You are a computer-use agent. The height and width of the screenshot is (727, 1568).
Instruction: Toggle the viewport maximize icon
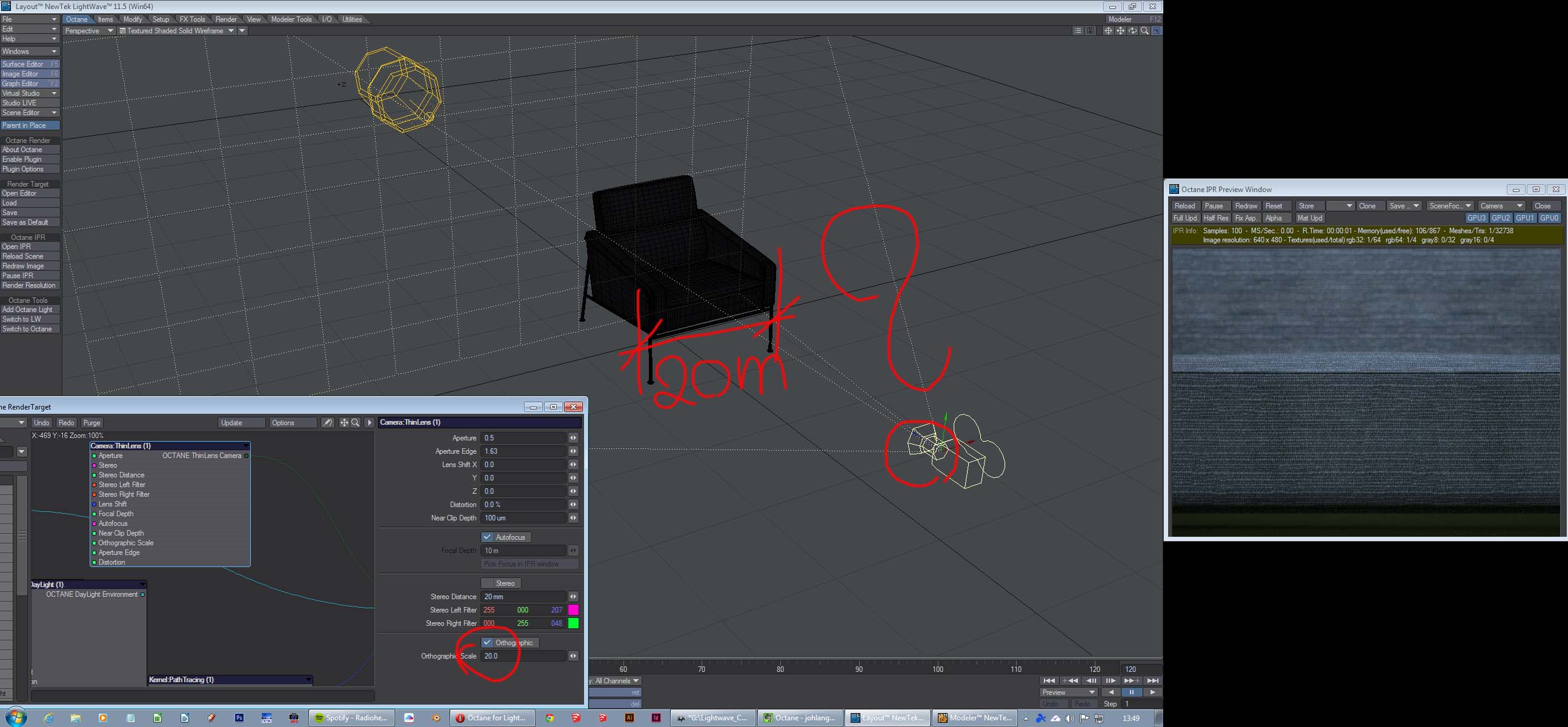click(x=1157, y=30)
